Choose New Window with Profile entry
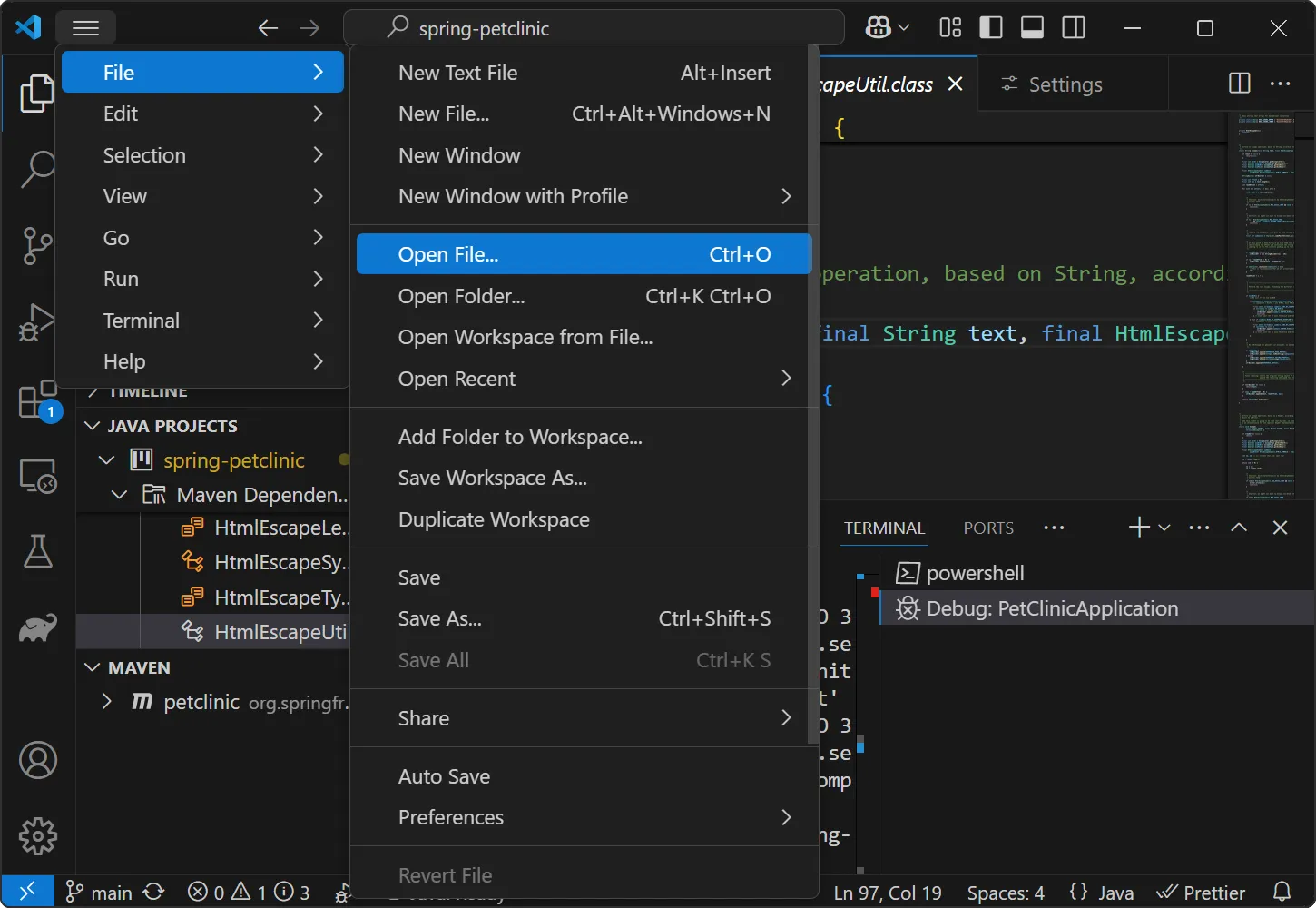The image size is (1316, 908). [x=584, y=196]
